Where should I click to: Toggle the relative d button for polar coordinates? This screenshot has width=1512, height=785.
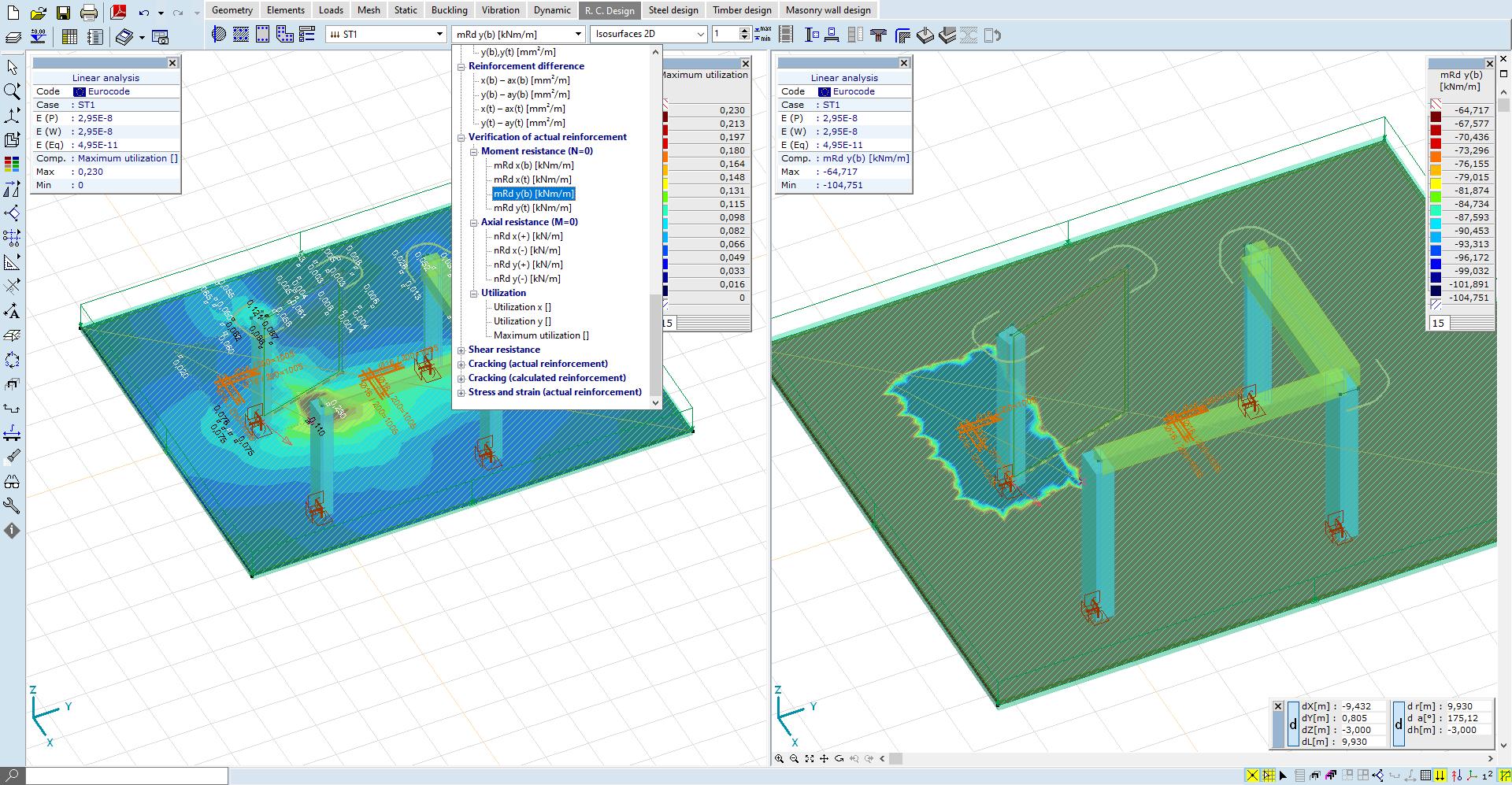[x=1399, y=724]
